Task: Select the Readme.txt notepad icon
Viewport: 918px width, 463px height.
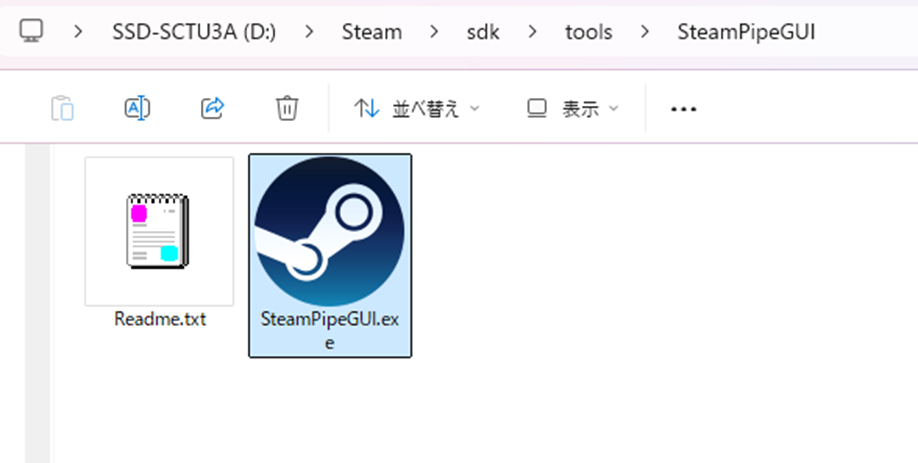Action: [x=159, y=231]
